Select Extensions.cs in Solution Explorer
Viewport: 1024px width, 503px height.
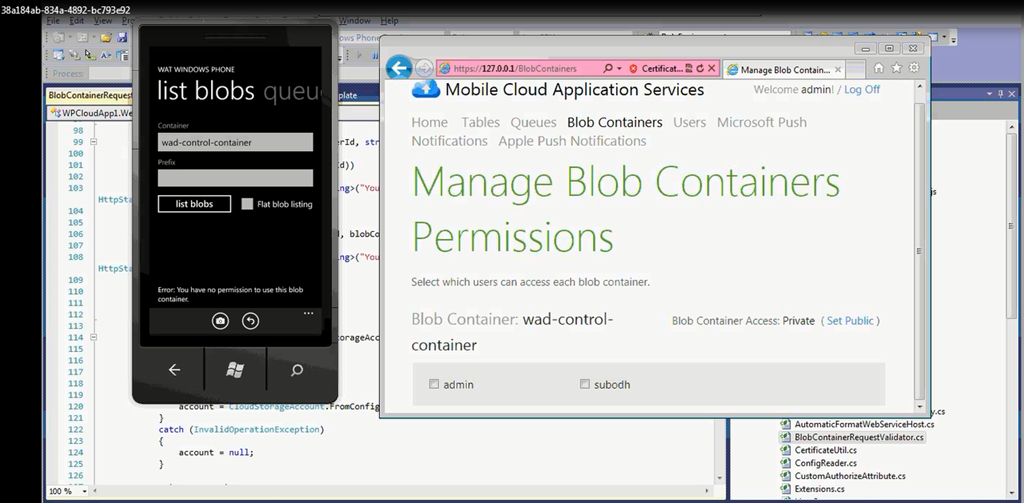point(813,489)
